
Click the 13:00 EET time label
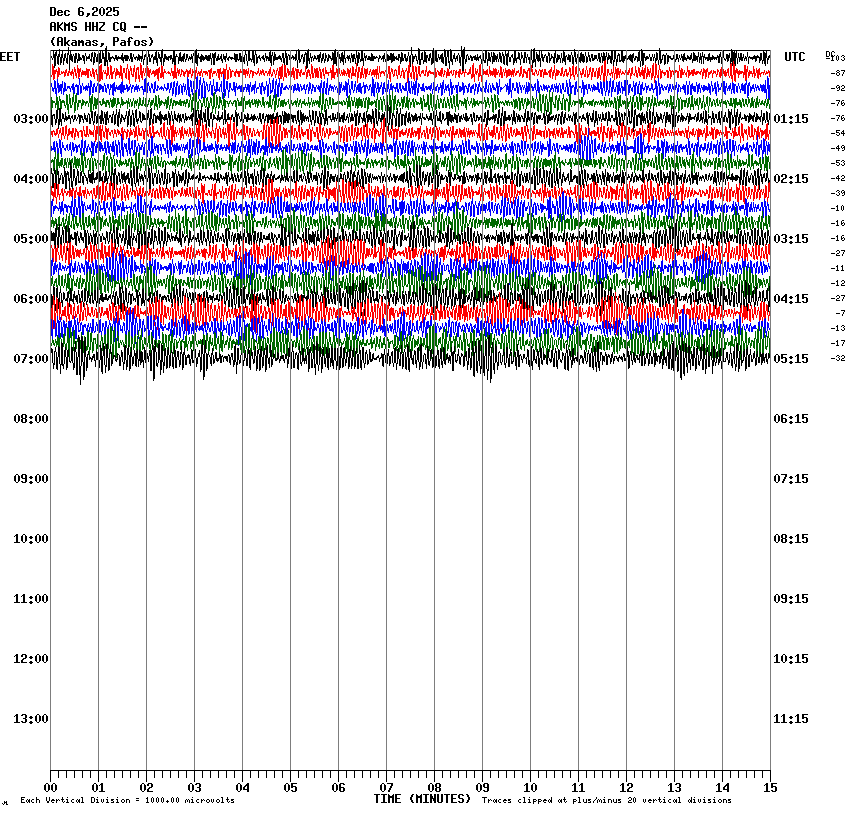tap(31, 719)
